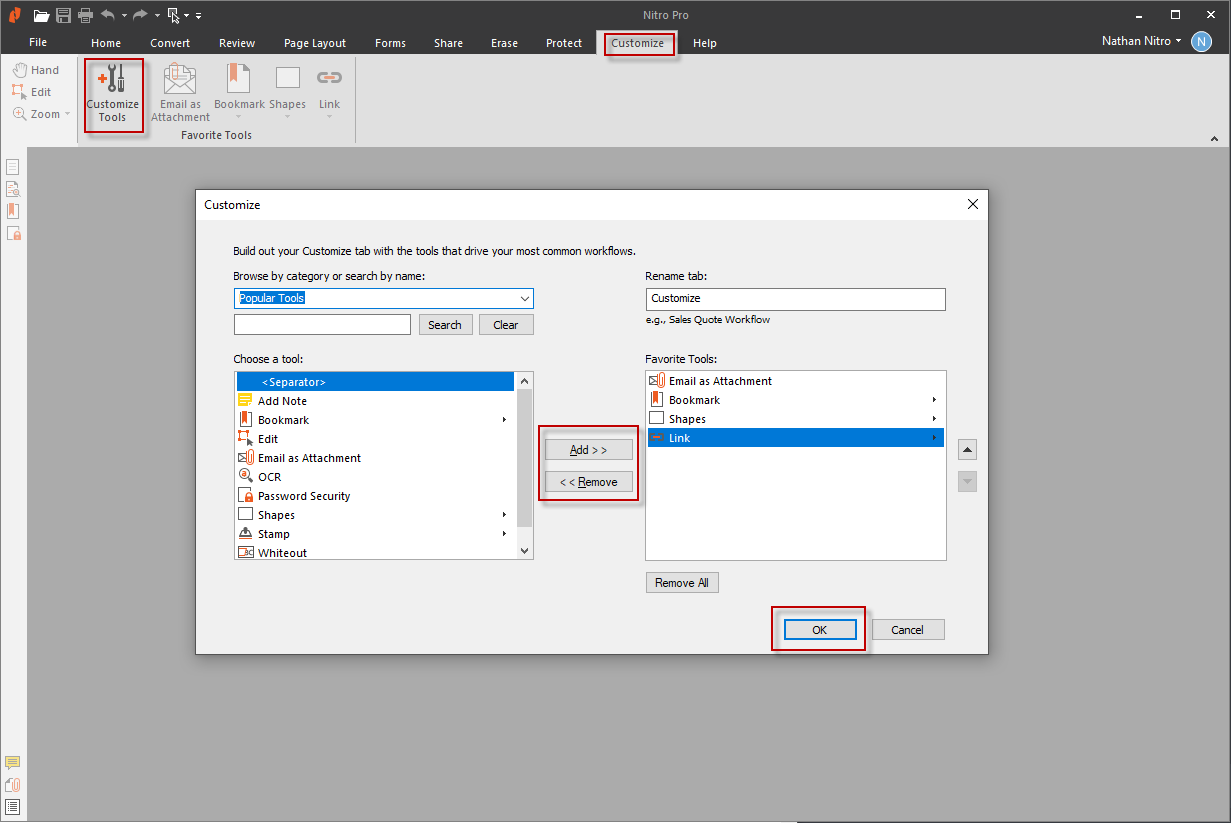Open the Nathan Nitro account menu
Viewport: 1231px width, 823px height.
[x=1140, y=41]
